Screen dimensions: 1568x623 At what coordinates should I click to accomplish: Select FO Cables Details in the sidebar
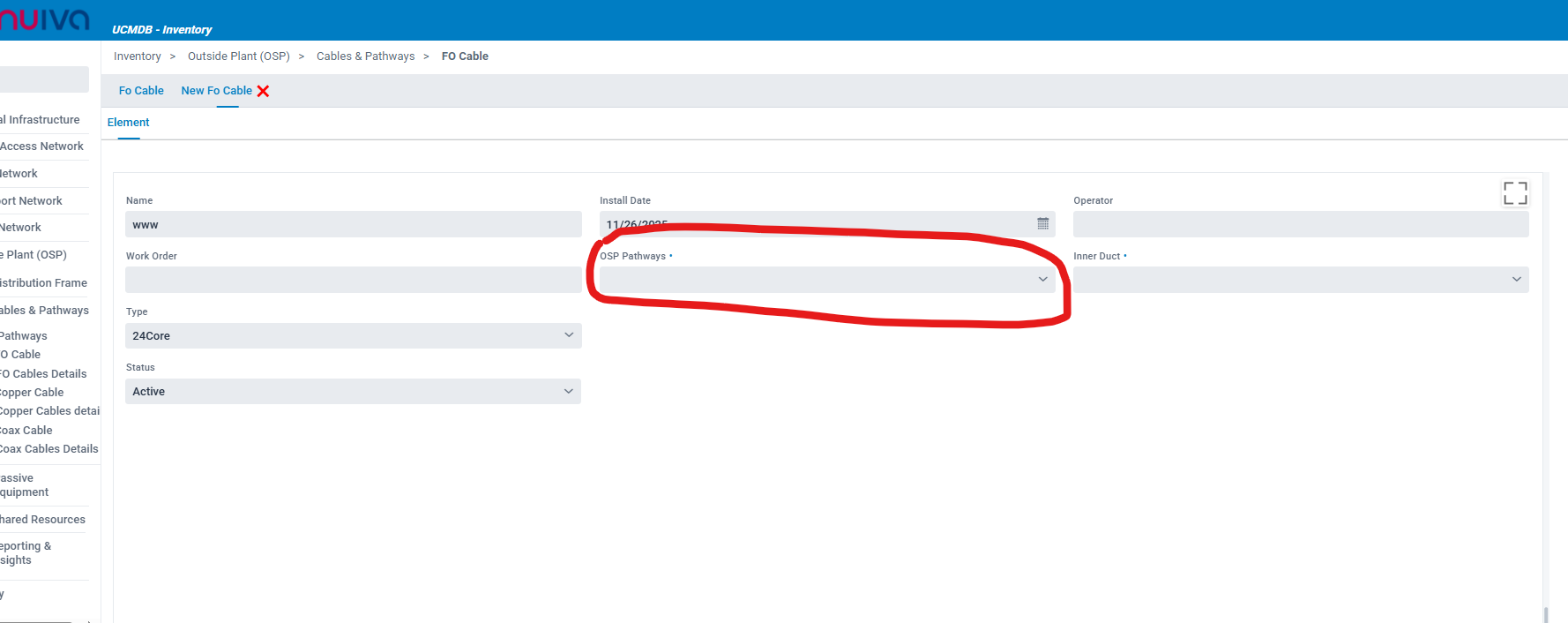tap(44, 374)
